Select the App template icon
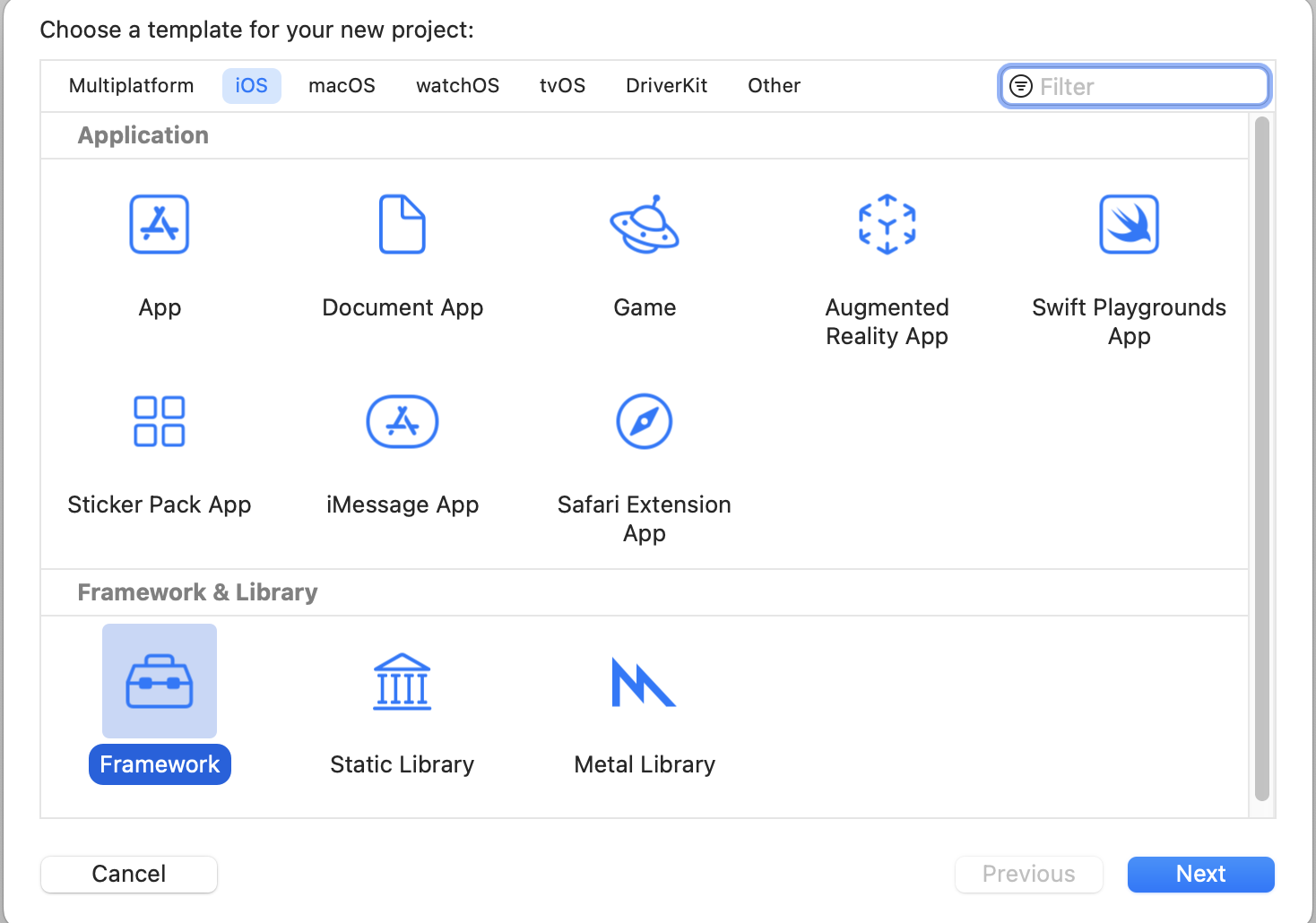The image size is (1316, 923). (x=160, y=224)
